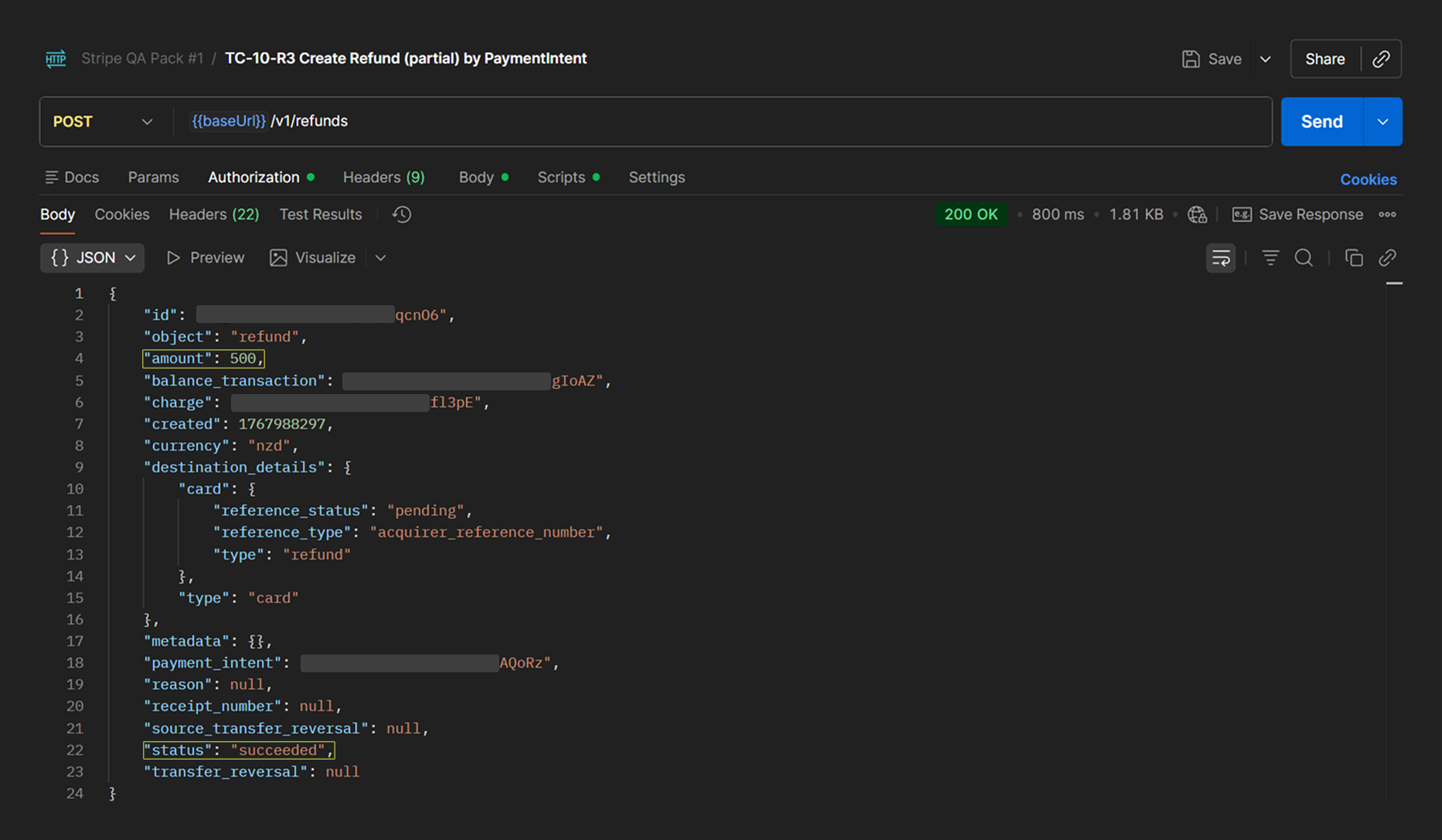Click "acquirer_reference_number" value
This screenshot has height=840, width=1442.
click(487, 532)
